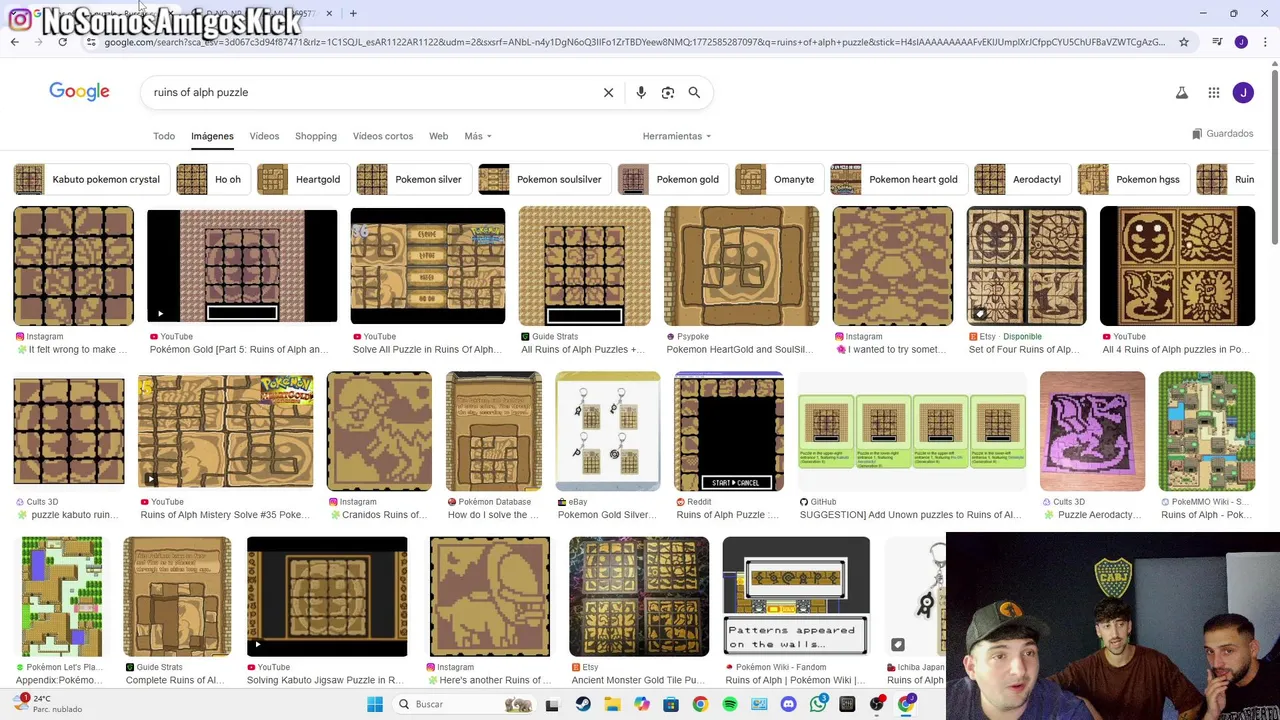Open the media control toolbar icon
The image size is (1280, 720).
point(1217,42)
